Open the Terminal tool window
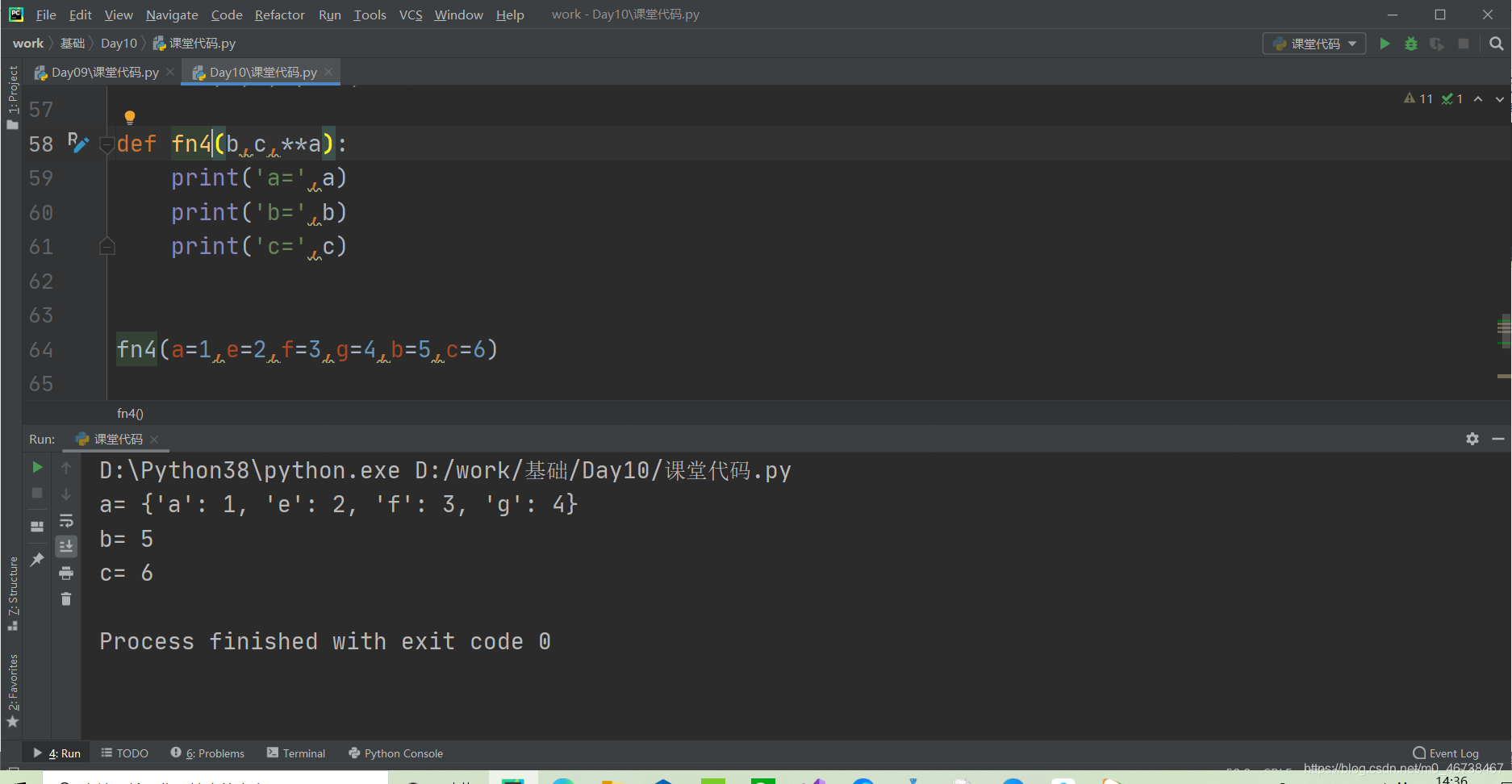 click(x=296, y=753)
